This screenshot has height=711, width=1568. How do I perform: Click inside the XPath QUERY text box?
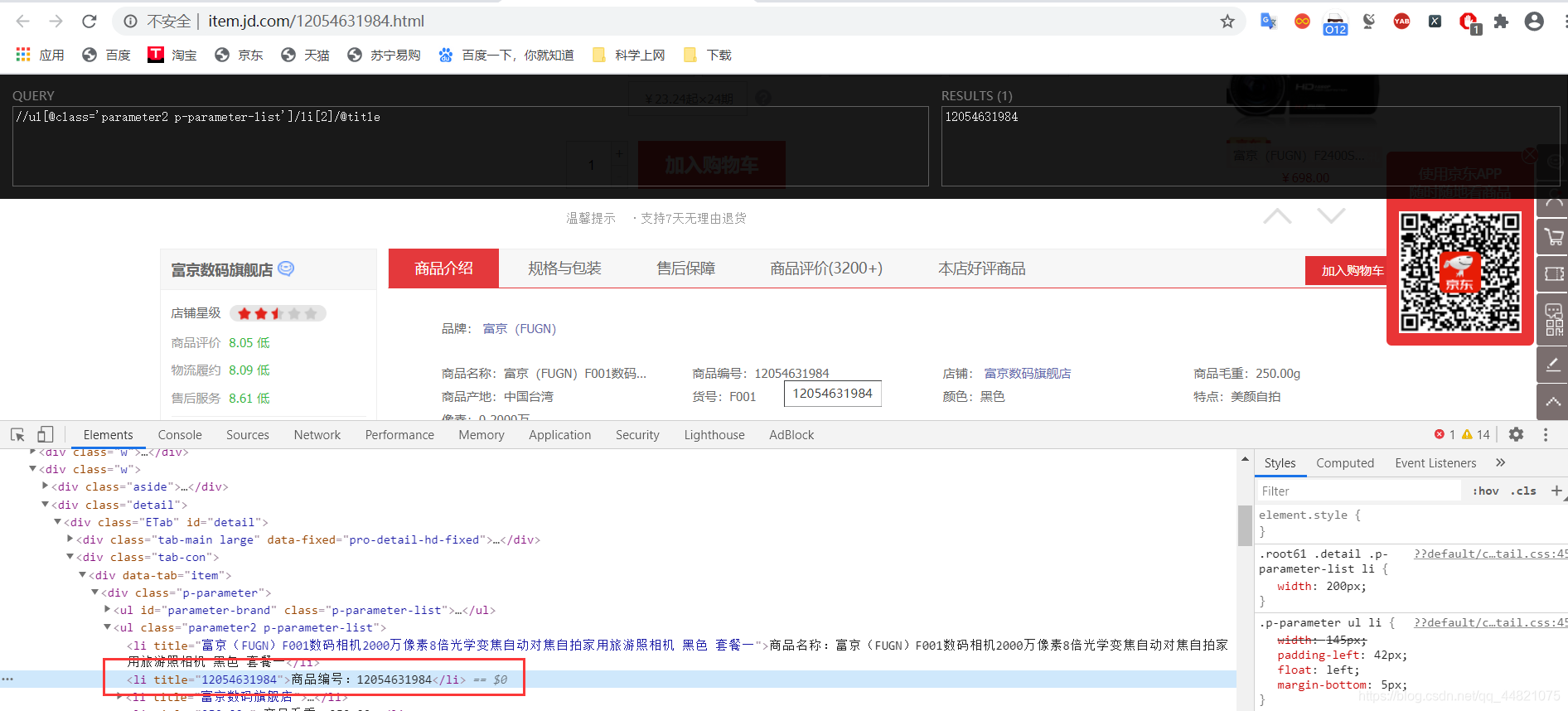(470, 146)
